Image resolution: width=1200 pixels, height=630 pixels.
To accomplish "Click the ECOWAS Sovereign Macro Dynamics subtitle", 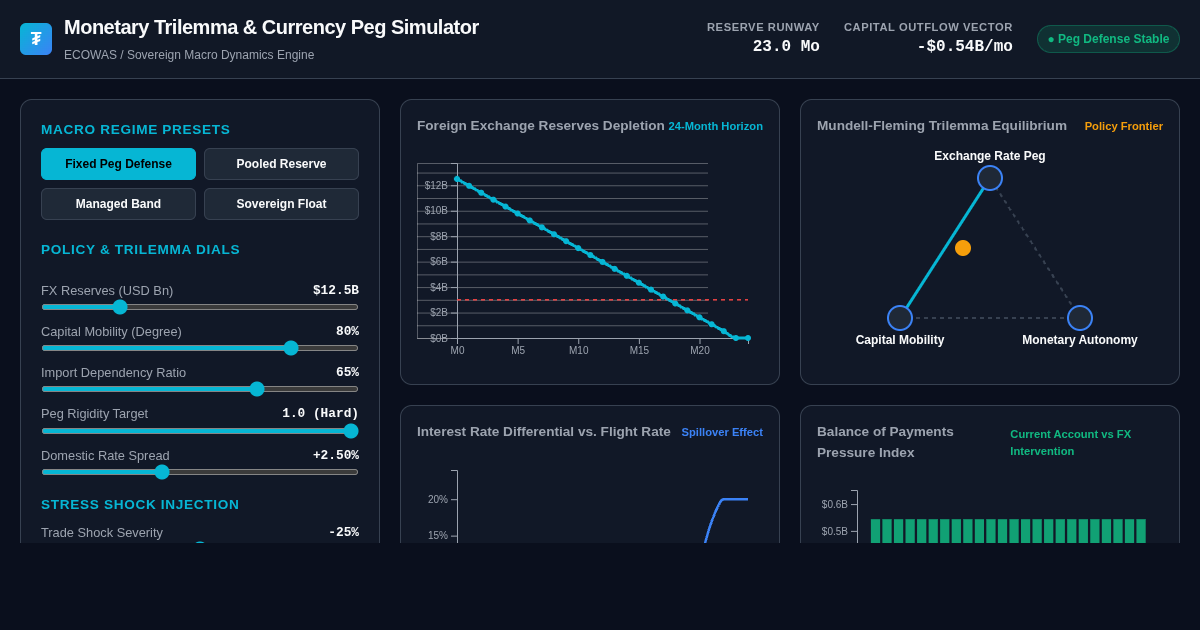I will (x=189, y=55).
